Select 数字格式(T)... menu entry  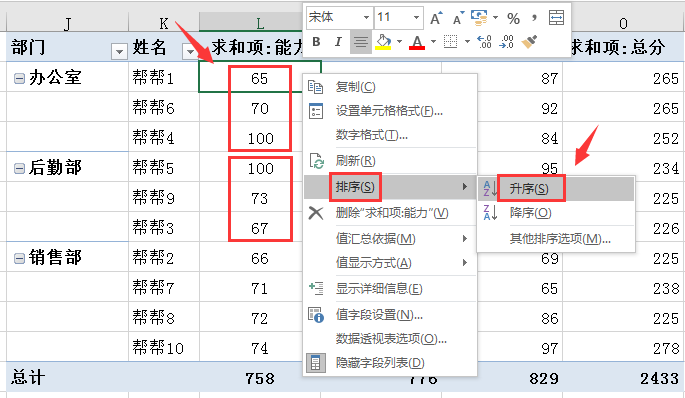[390, 135]
